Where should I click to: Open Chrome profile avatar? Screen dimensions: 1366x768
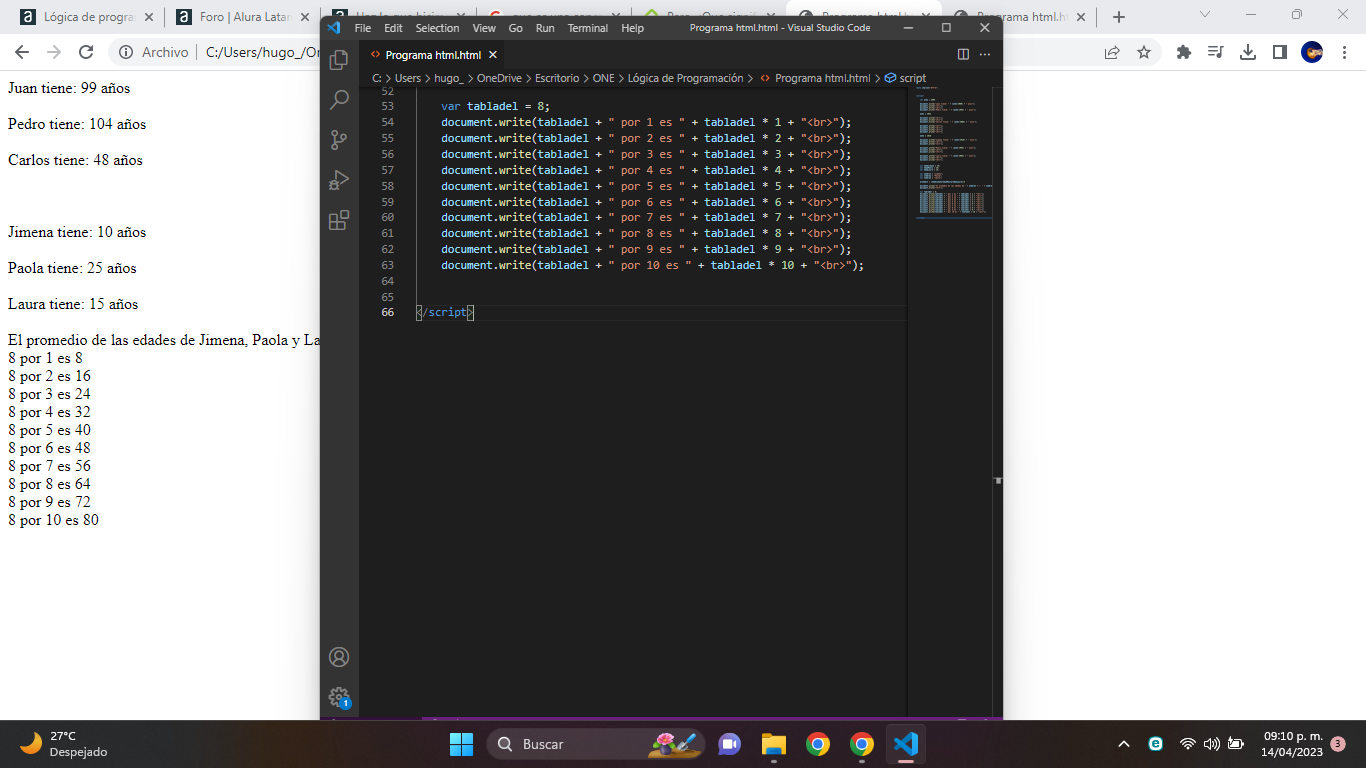click(1312, 52)
